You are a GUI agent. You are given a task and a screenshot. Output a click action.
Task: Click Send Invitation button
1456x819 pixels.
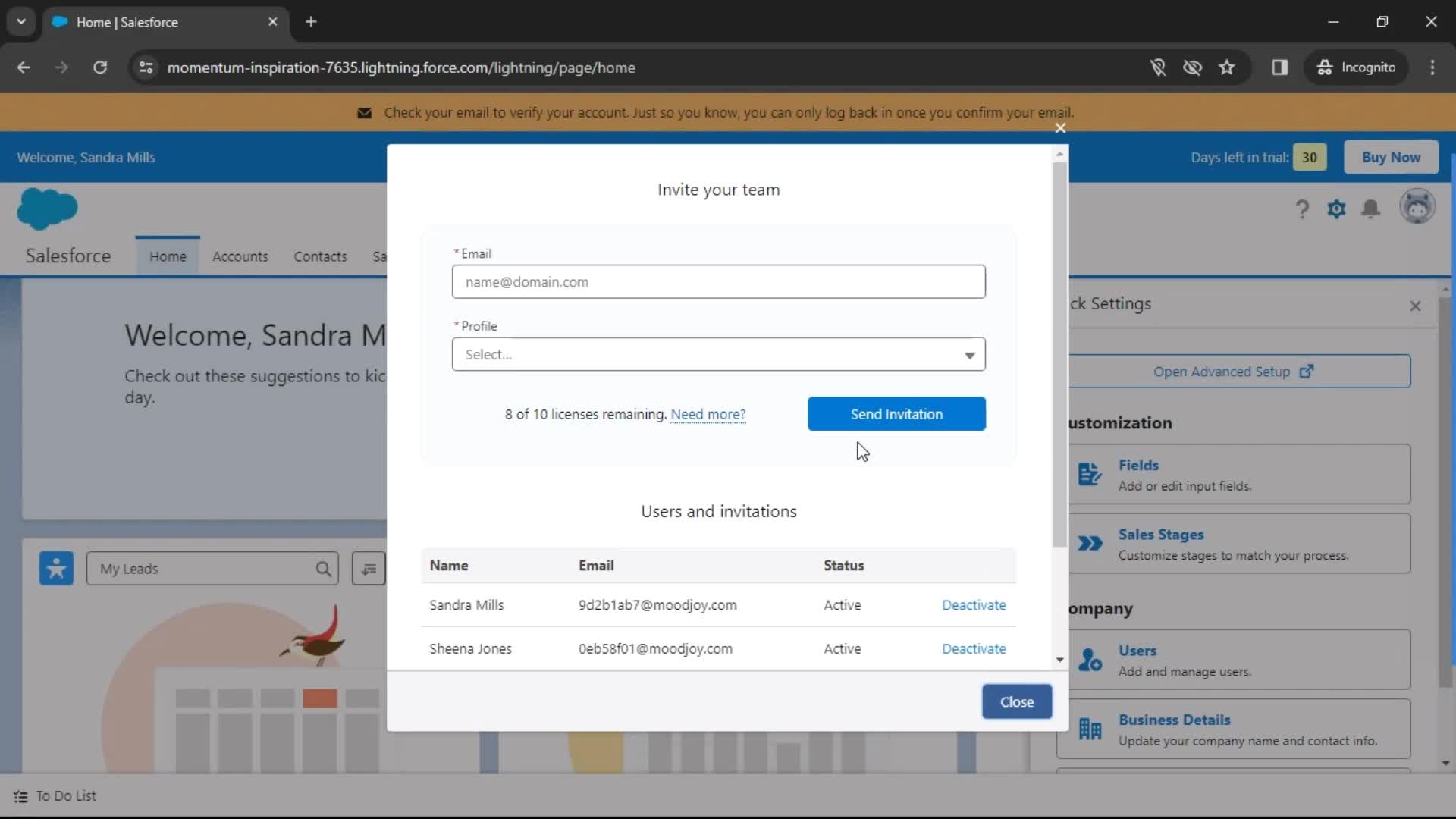896,414
